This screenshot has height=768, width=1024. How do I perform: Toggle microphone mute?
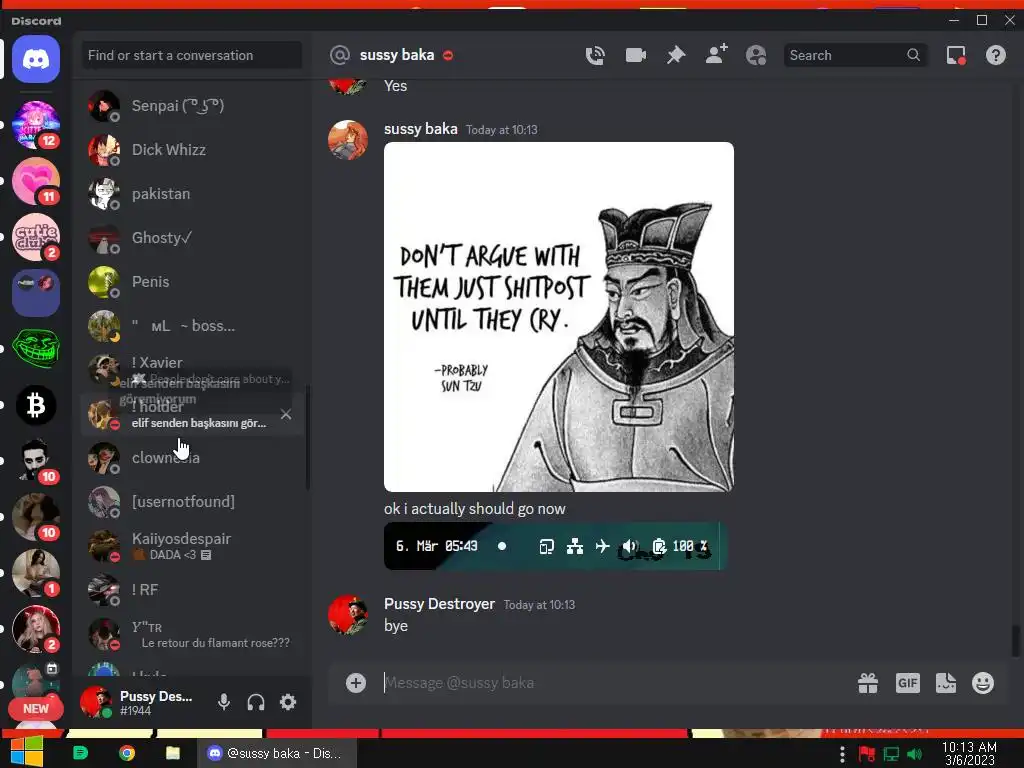click(223, 702)
